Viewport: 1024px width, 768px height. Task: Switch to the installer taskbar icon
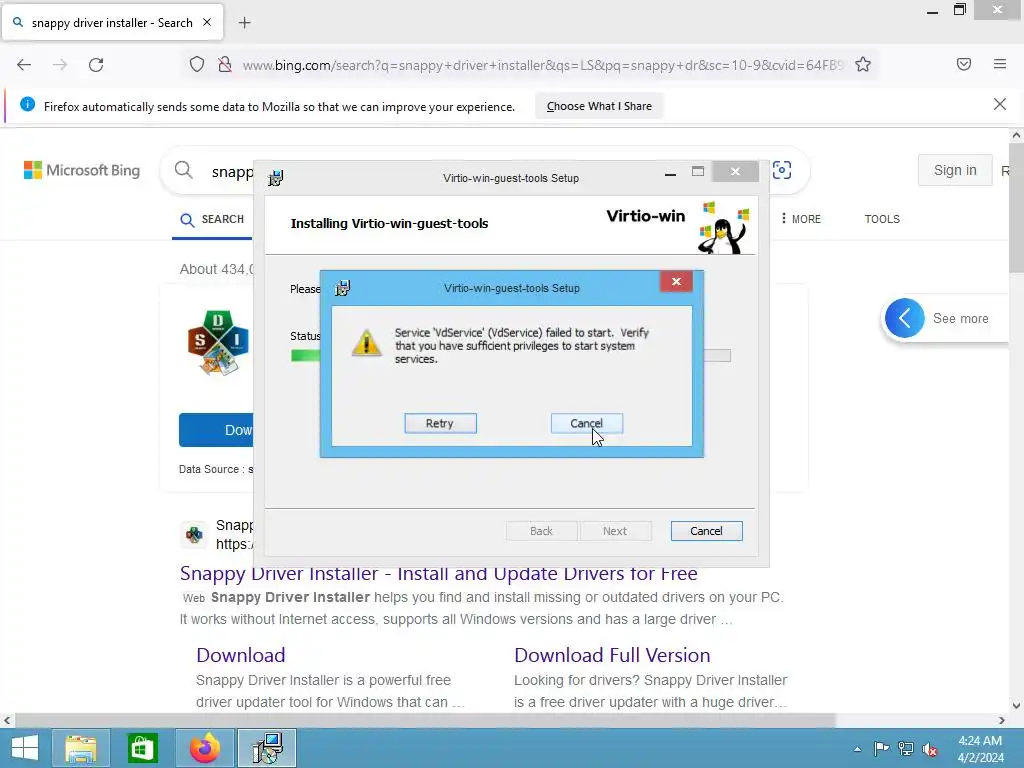click(x=267, y=748)
